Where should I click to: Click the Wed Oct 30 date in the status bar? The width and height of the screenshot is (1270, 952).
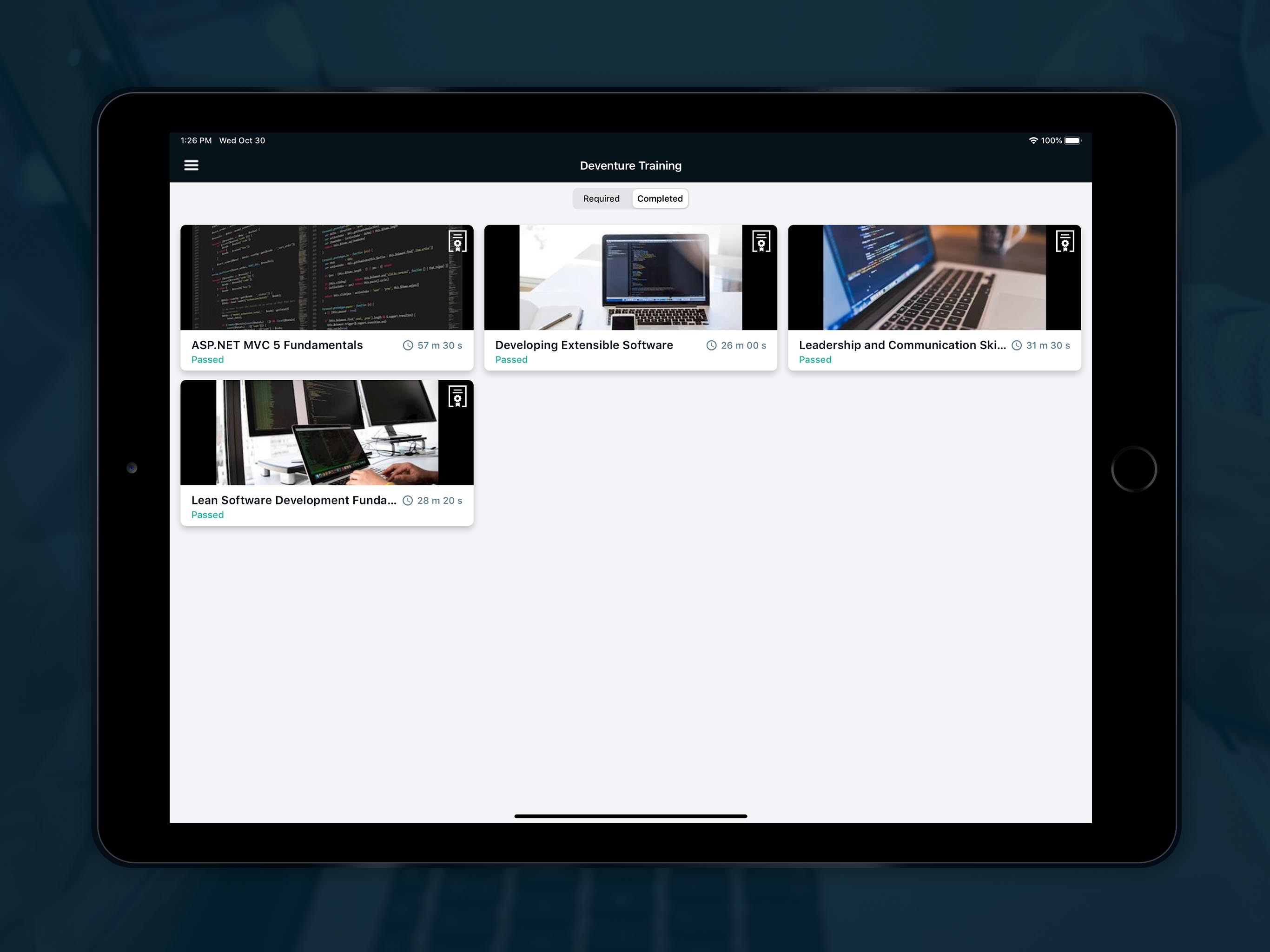[x=242, y=141]
